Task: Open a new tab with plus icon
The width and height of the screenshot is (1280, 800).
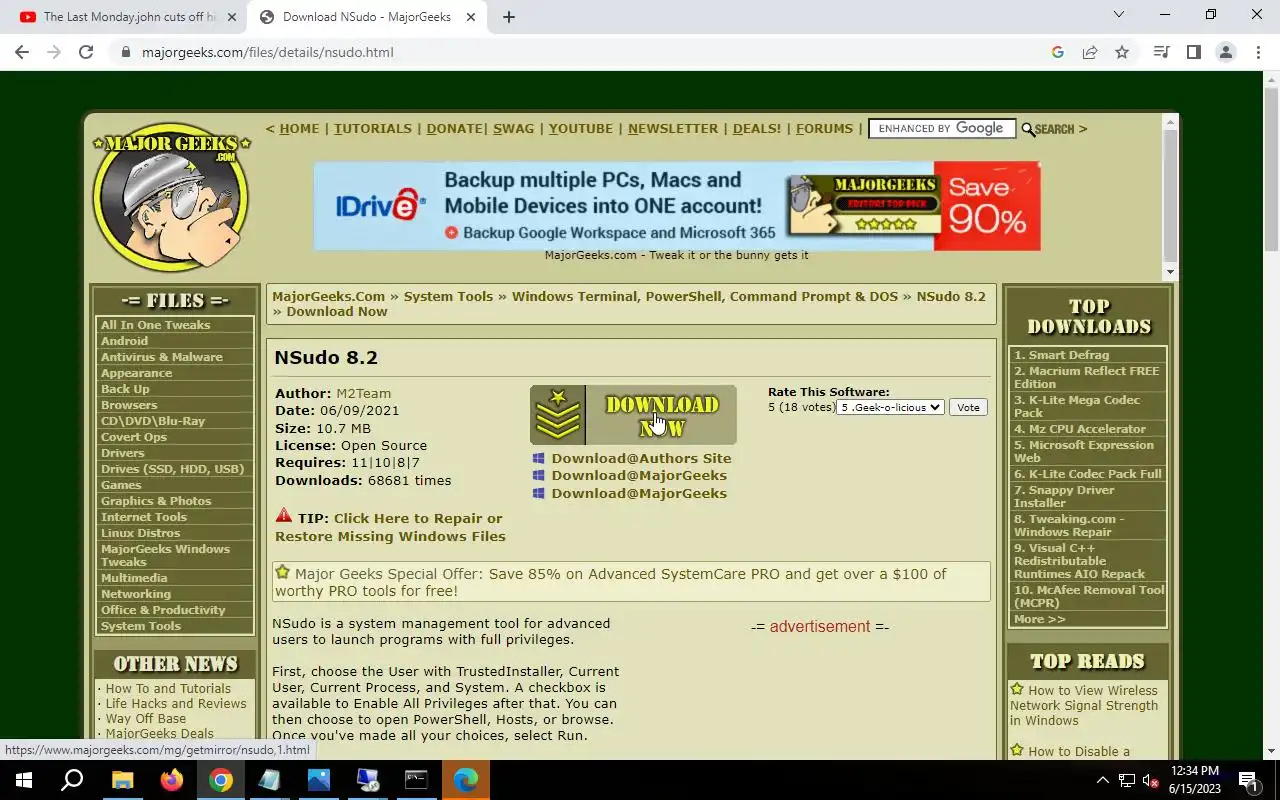Action: tap(509, 17)
